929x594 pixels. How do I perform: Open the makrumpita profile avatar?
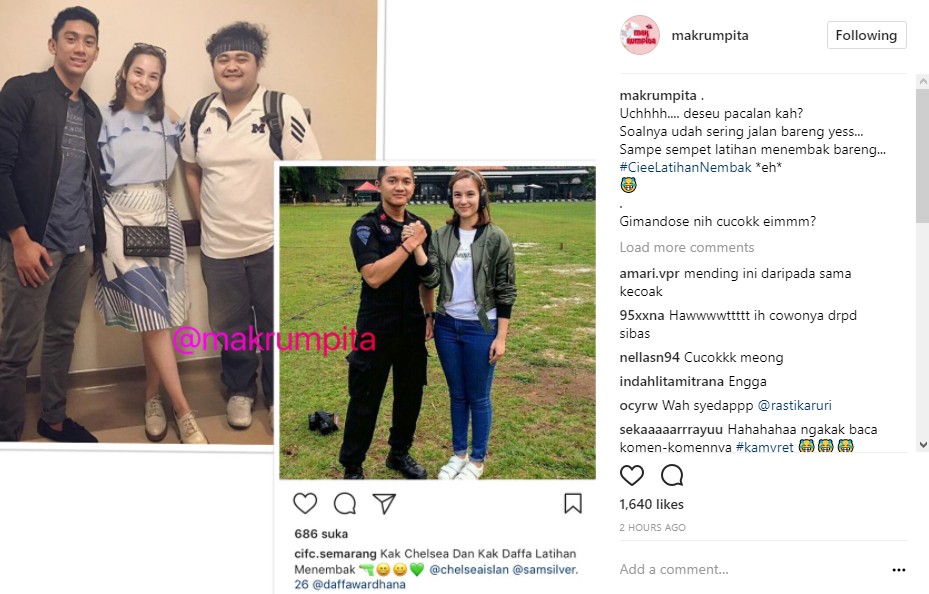[x=639, y=36]
